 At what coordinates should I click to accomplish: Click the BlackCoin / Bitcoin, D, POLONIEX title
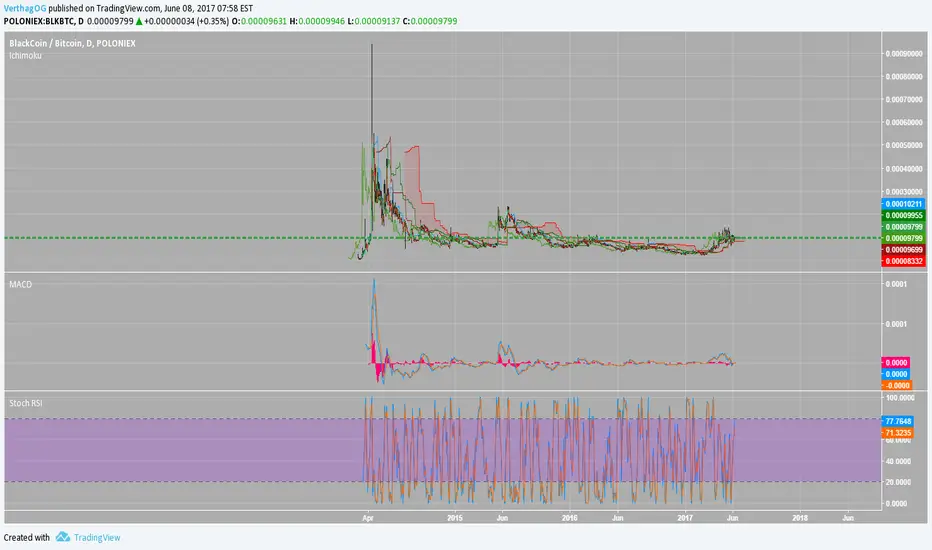pos(73,43)
